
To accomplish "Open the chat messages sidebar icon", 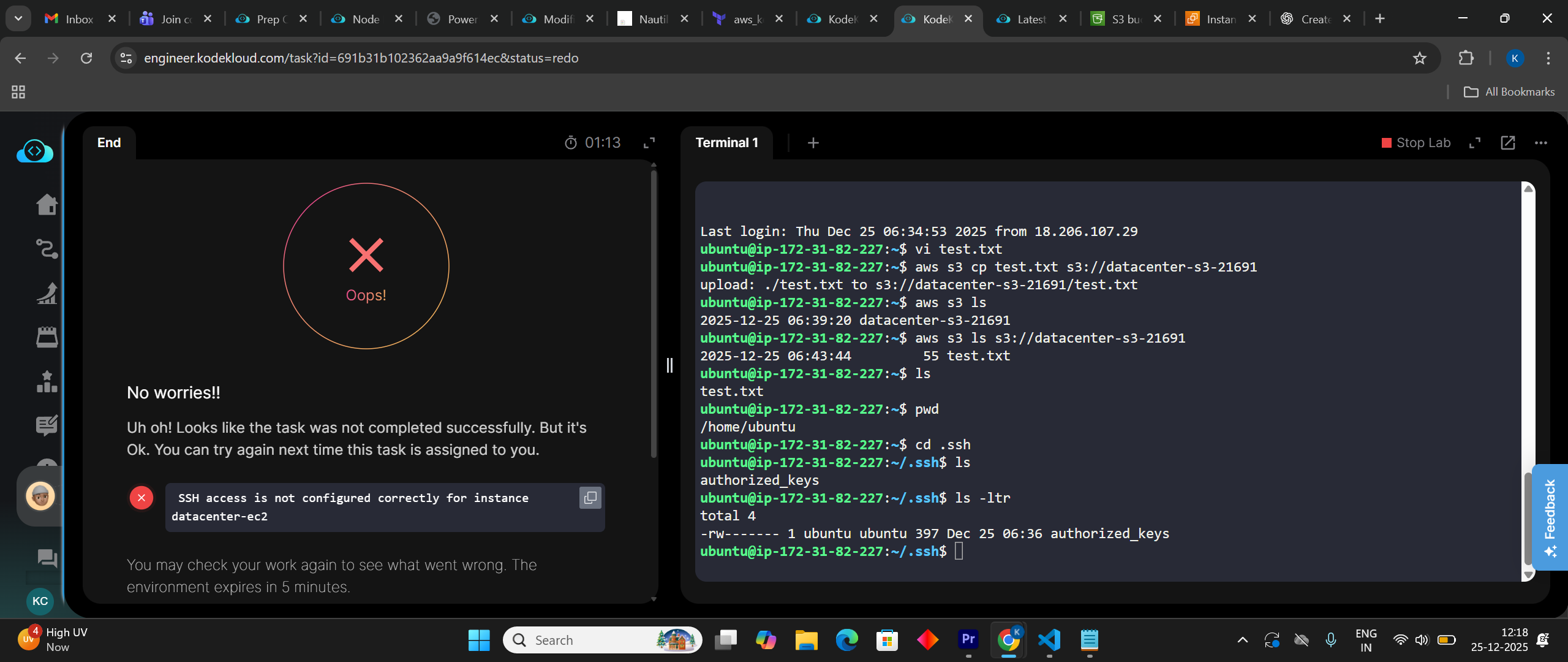I will click(47, 558).
